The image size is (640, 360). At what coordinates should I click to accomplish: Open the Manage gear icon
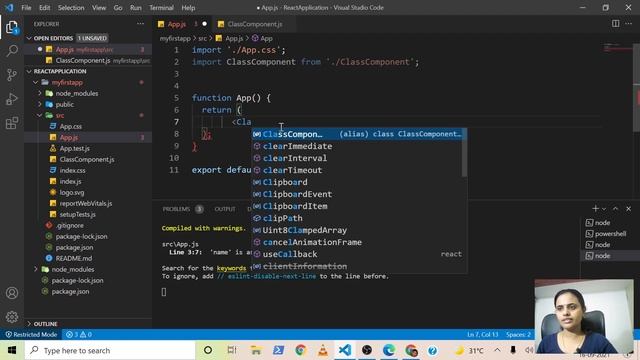(x=12, y=316)
